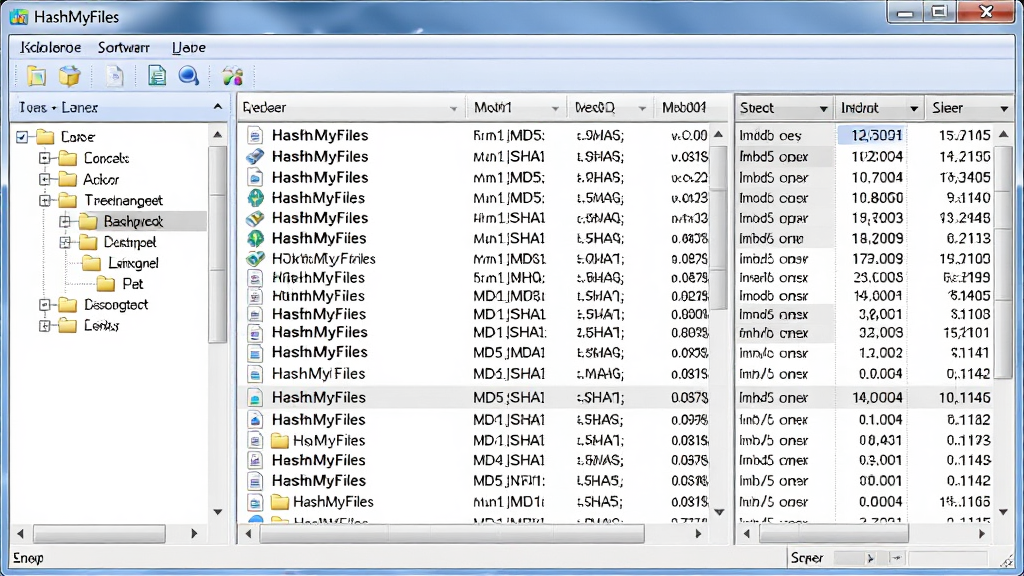Image resolution: width=1024 pixels, height=576 pixels.
Task: Click the HashMyFiles app icon in title bar
Action: 19,16
